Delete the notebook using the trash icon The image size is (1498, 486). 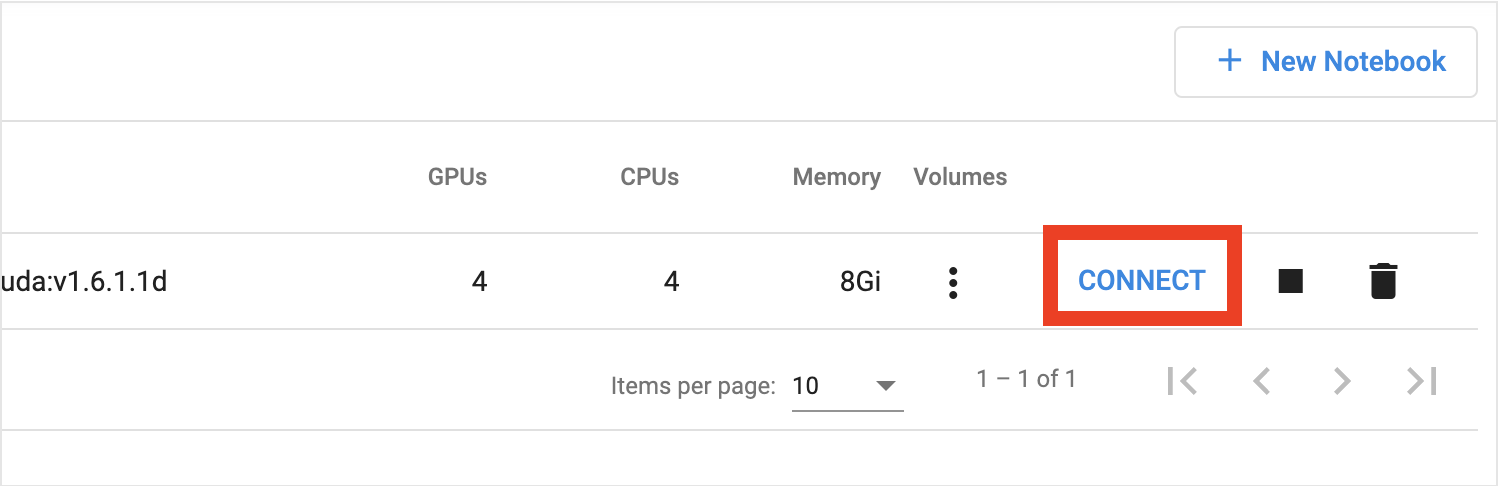tap(1383, 281)
